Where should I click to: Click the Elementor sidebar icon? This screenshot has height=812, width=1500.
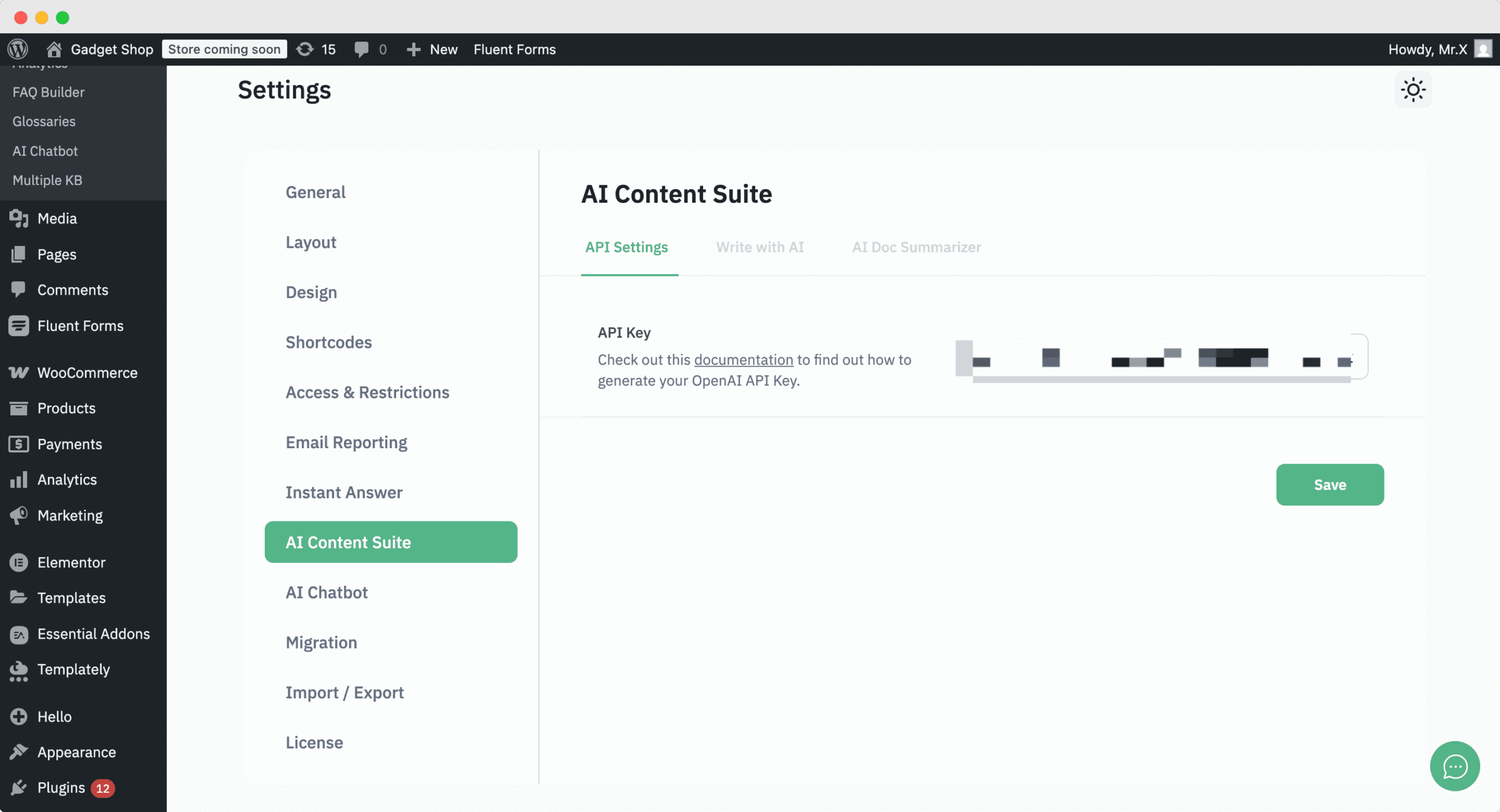18,562
